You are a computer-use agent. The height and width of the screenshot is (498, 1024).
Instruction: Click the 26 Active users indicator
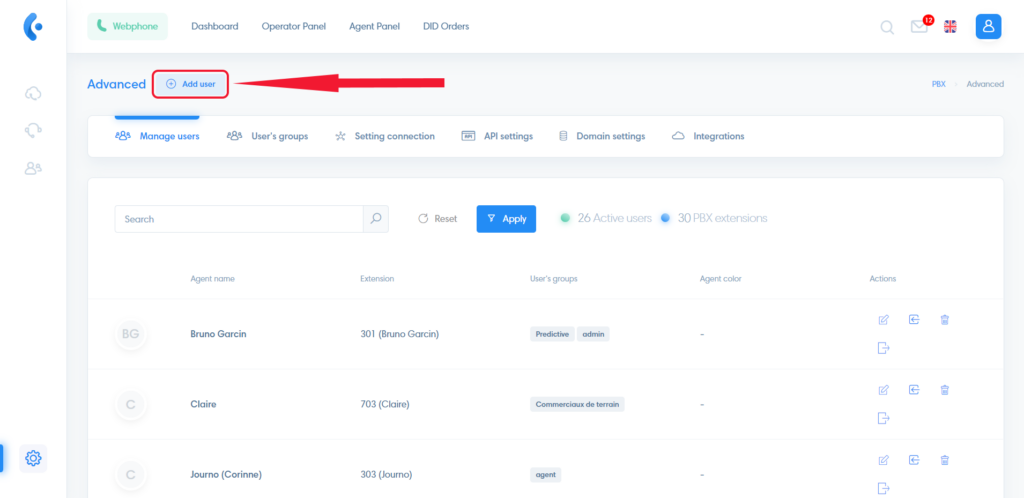[606, 219]
